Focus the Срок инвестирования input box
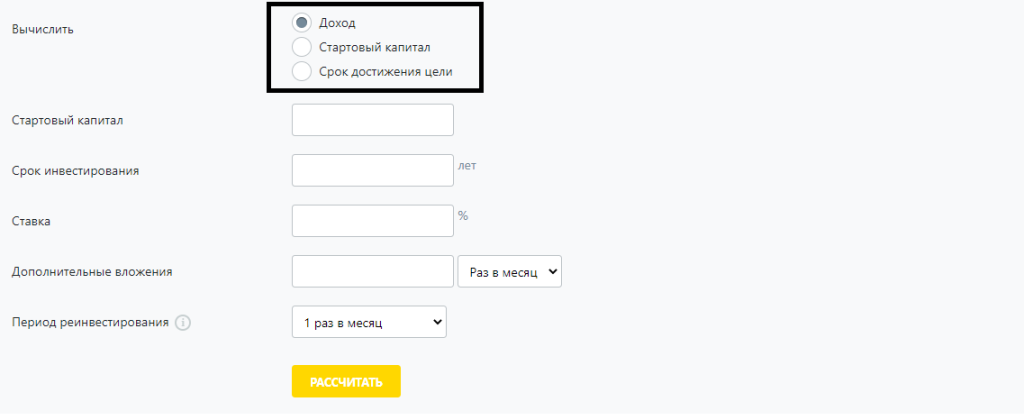Viewport: 1024px width, 420px height. pos(373,170)
